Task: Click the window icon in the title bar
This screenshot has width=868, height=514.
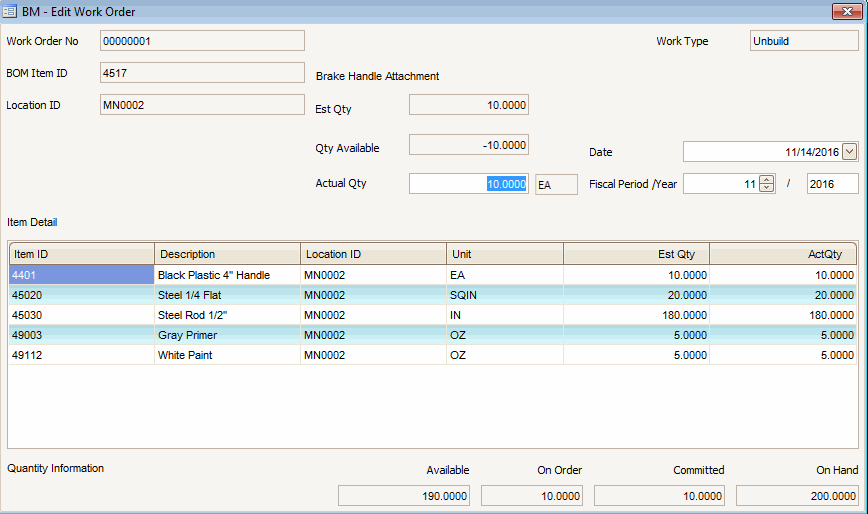Action: [9, 11]
